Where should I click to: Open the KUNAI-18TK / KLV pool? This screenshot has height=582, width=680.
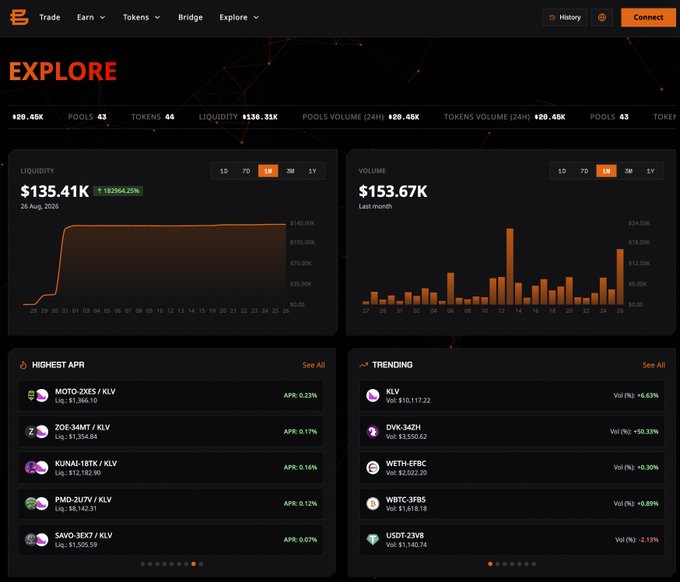point(170,468)
